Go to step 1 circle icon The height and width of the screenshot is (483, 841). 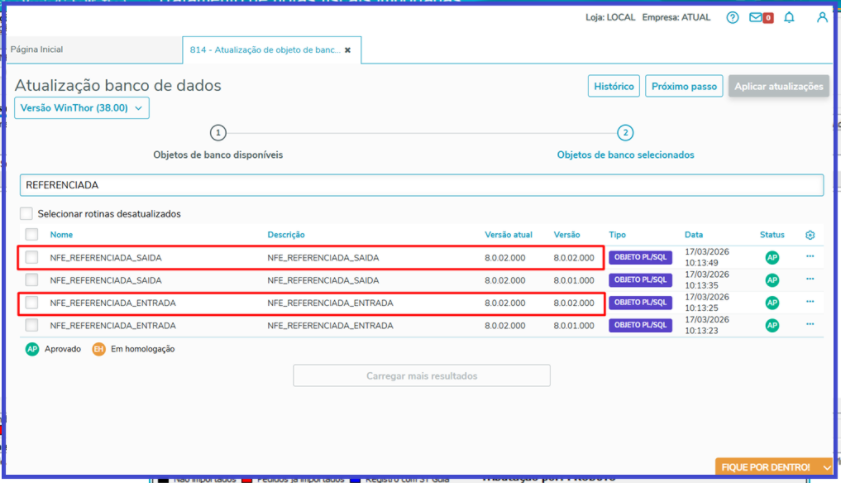click(218, 132)
